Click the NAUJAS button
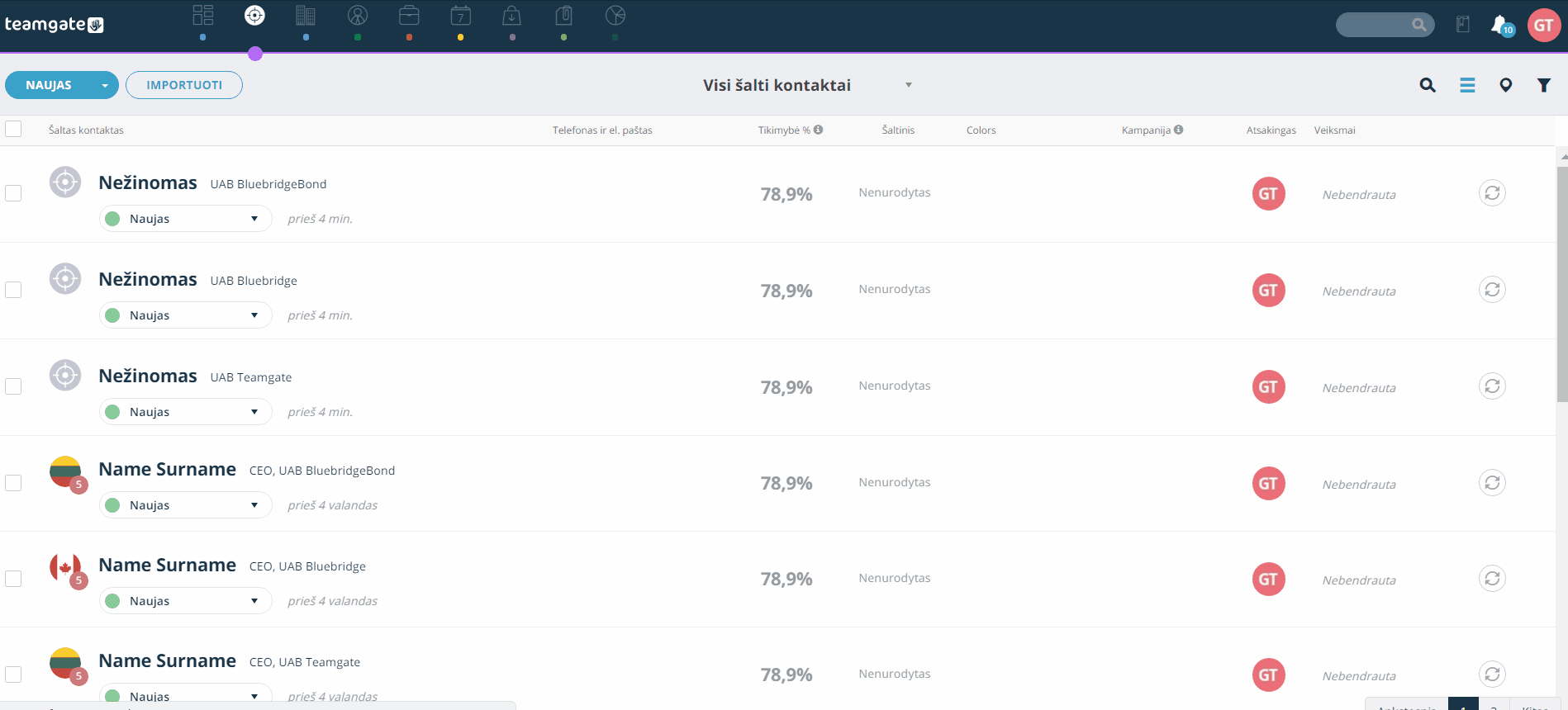Screen dimensions: 1568x710 [50, 85]
